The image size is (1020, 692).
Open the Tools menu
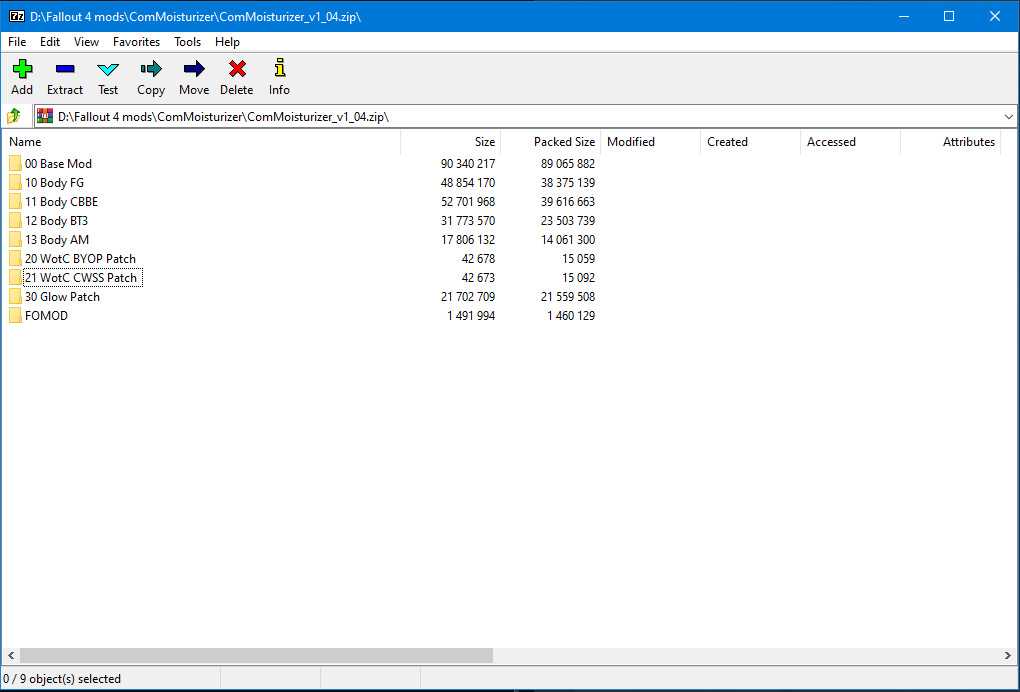coord(187,42)
